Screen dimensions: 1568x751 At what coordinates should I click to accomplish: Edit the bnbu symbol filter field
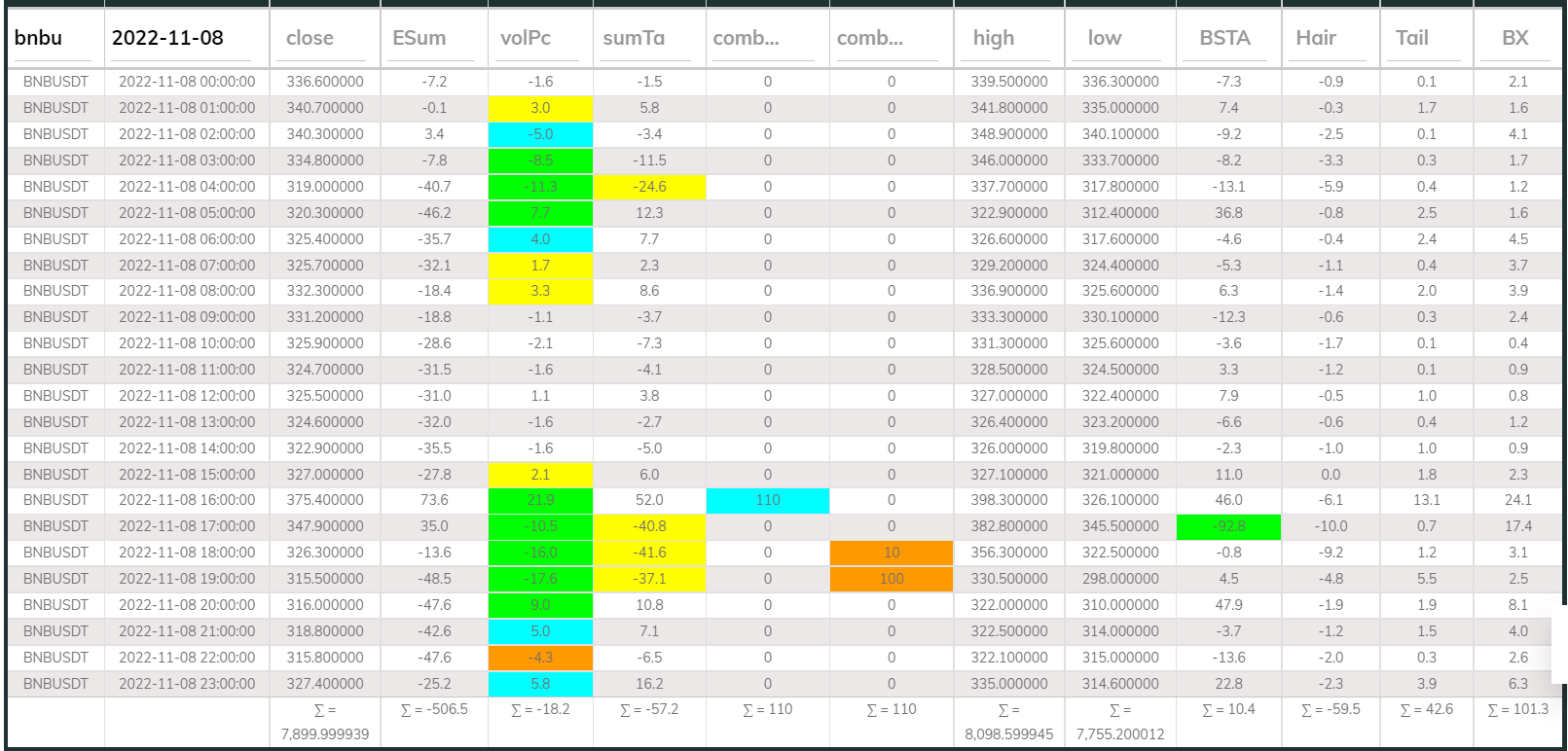pyautogui.click(x=54, y=38)
